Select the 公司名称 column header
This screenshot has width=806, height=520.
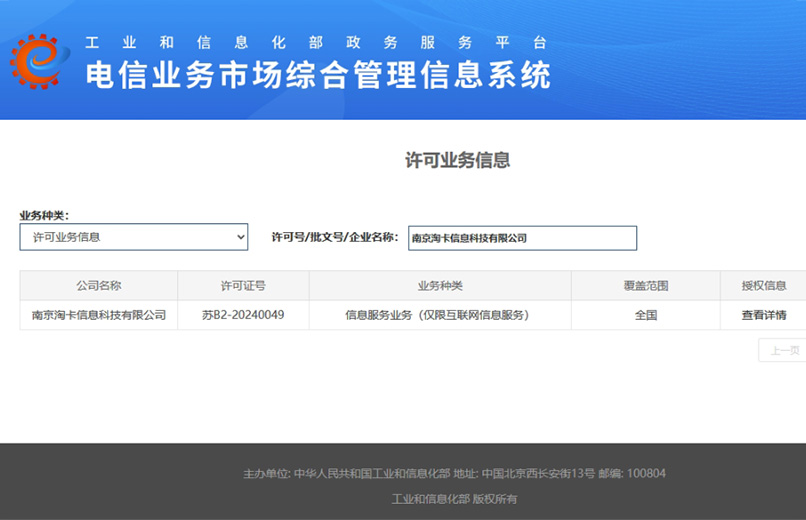99,286
